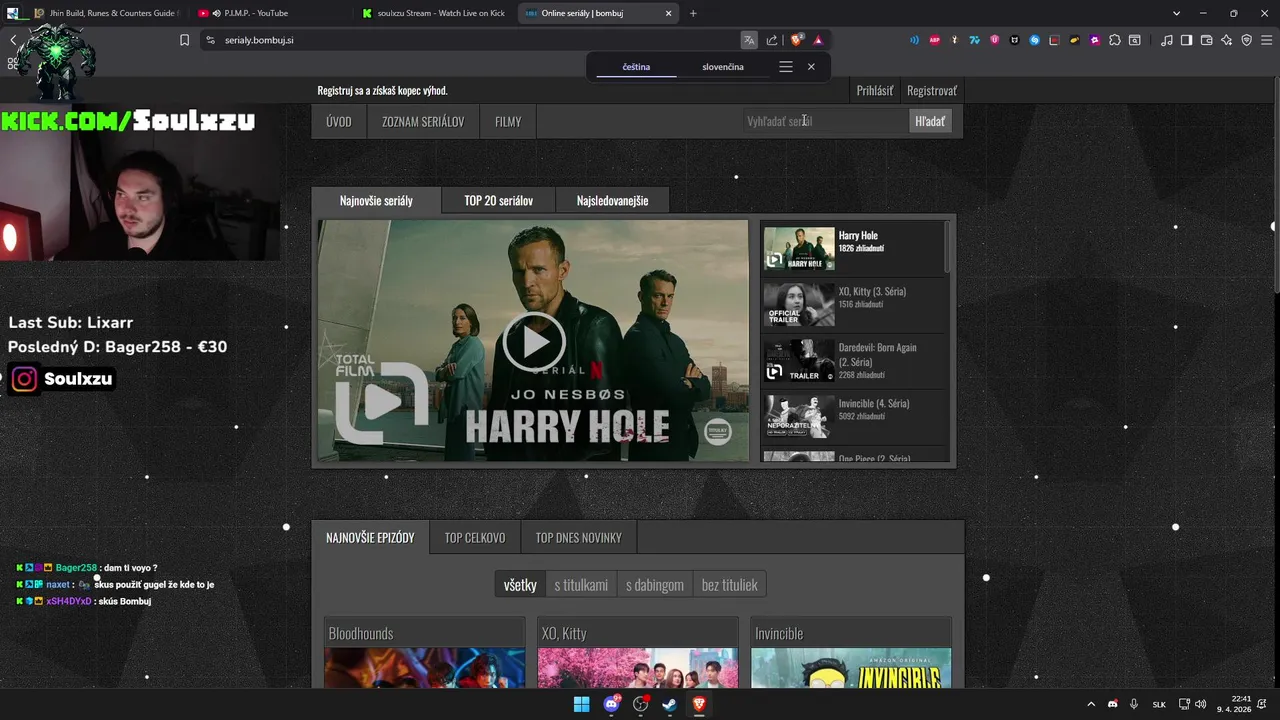Image resolution: width=1280 pixels, height=720 pixels.
Task: Select Invincible (4. Séria) trailer item
Action: pyautogui.click(x=853, y=416)
